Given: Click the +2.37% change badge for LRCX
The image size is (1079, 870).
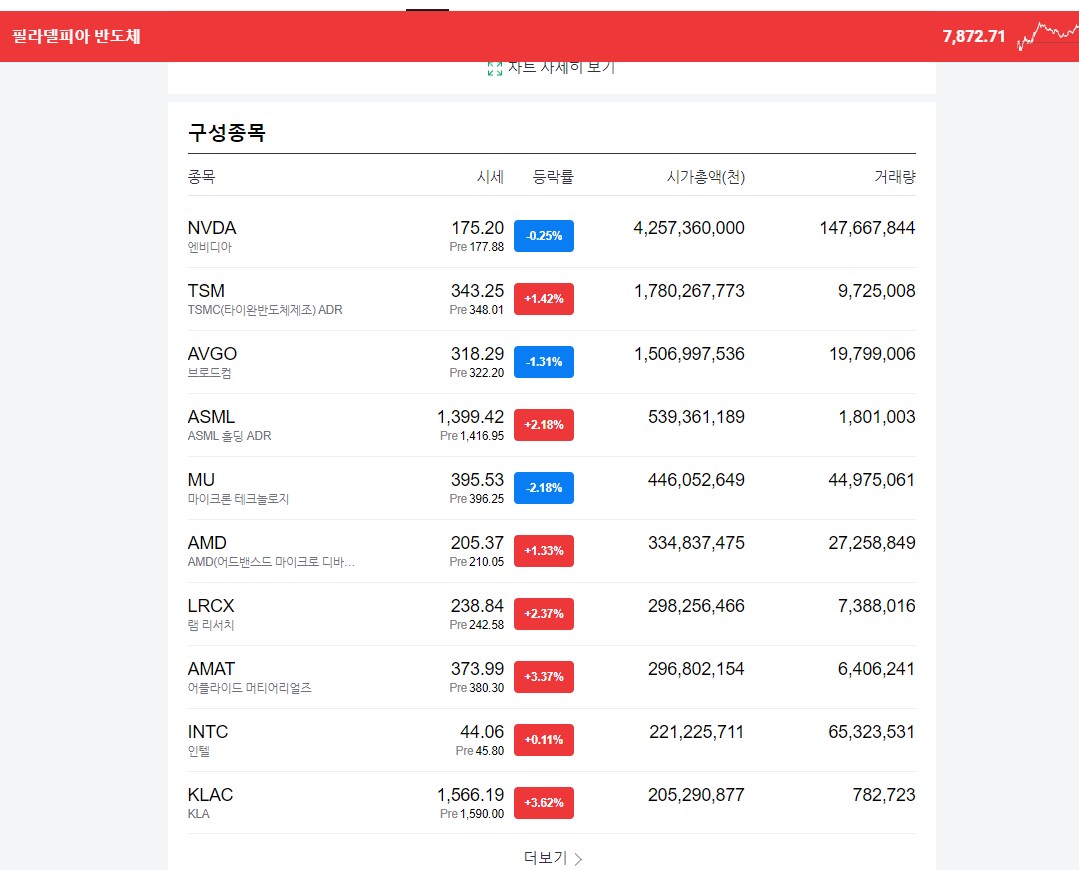Looking at the screenshot, I should [x=544, y=614].
